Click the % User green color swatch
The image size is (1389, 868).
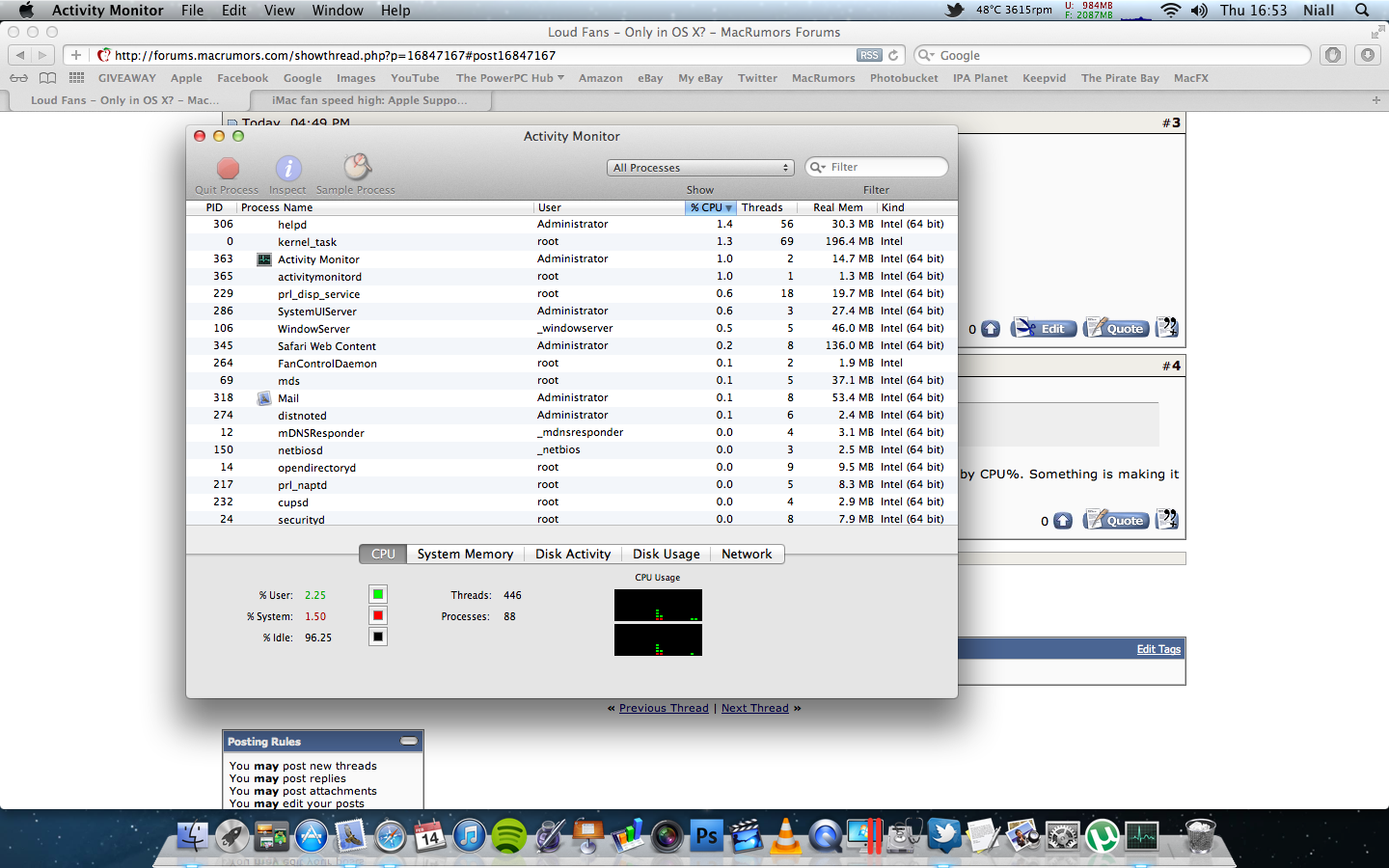[x=378, y=594]
